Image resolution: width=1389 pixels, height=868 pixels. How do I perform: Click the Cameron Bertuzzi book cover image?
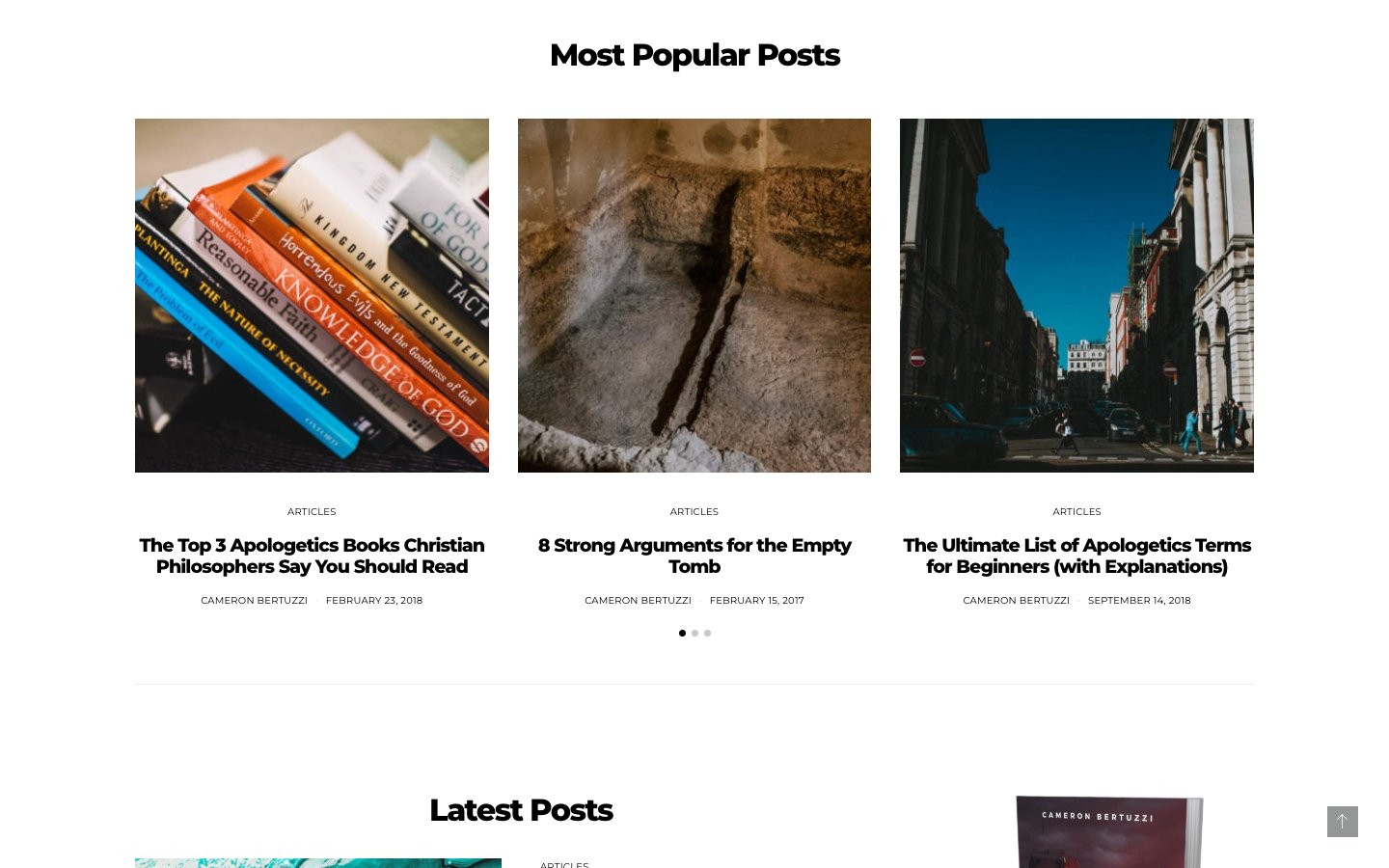[1109, 831]
